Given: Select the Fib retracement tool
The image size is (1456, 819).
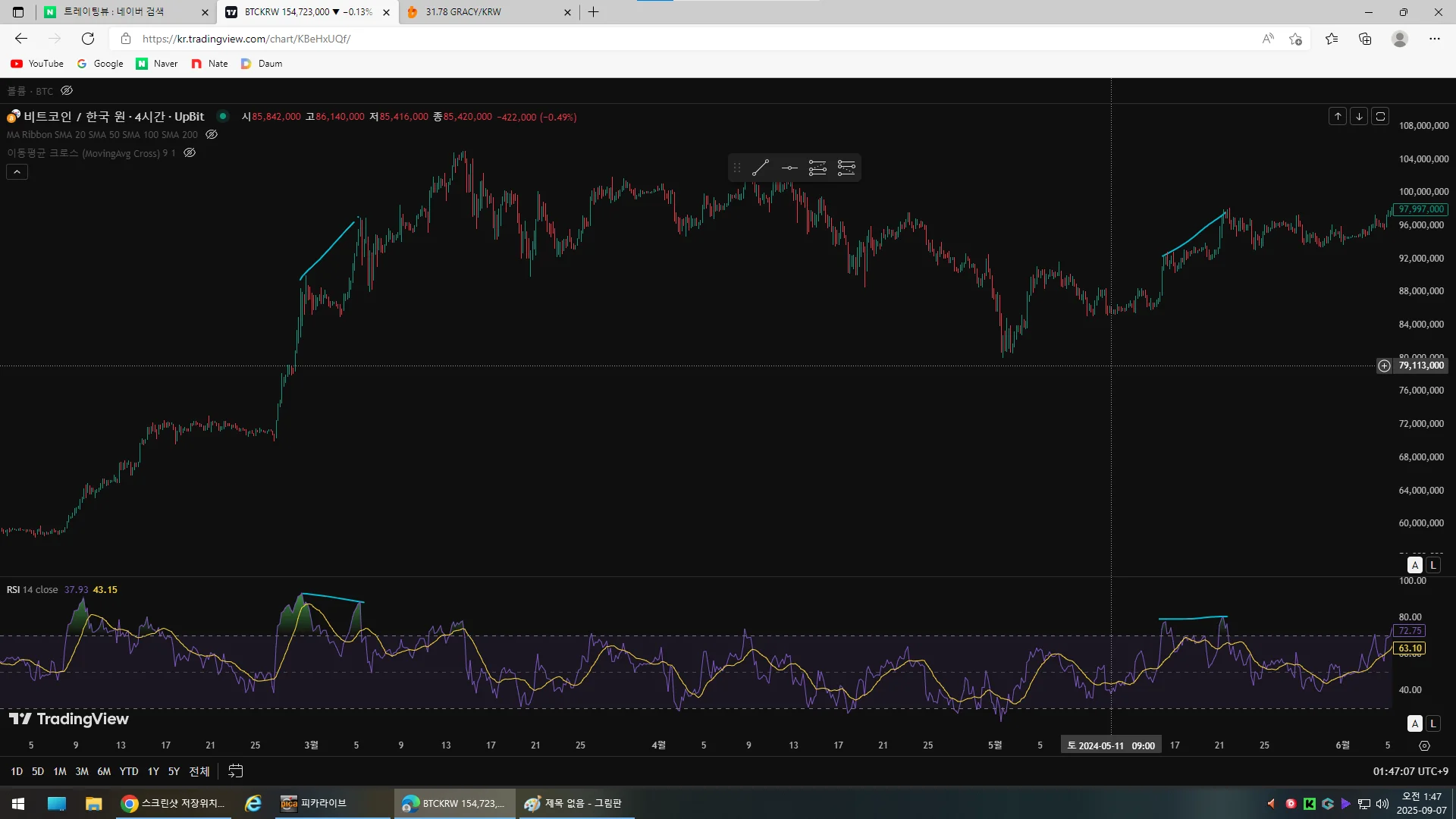Looking at the screenshot, I should 817,168.
